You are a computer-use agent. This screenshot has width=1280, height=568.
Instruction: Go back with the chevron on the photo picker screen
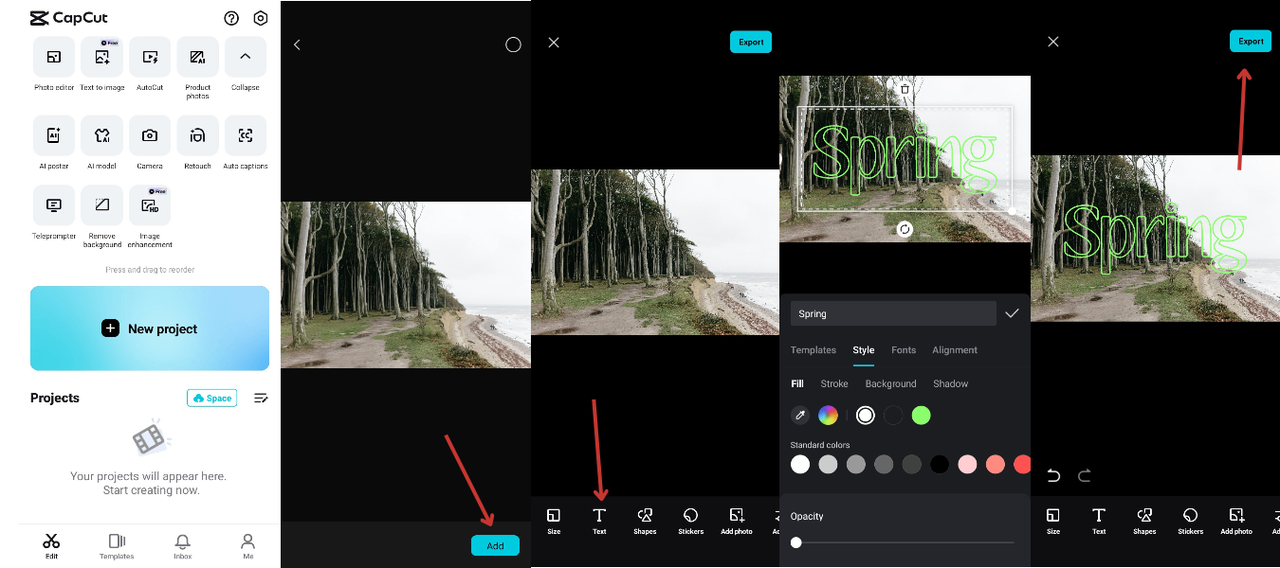point(297,45)
